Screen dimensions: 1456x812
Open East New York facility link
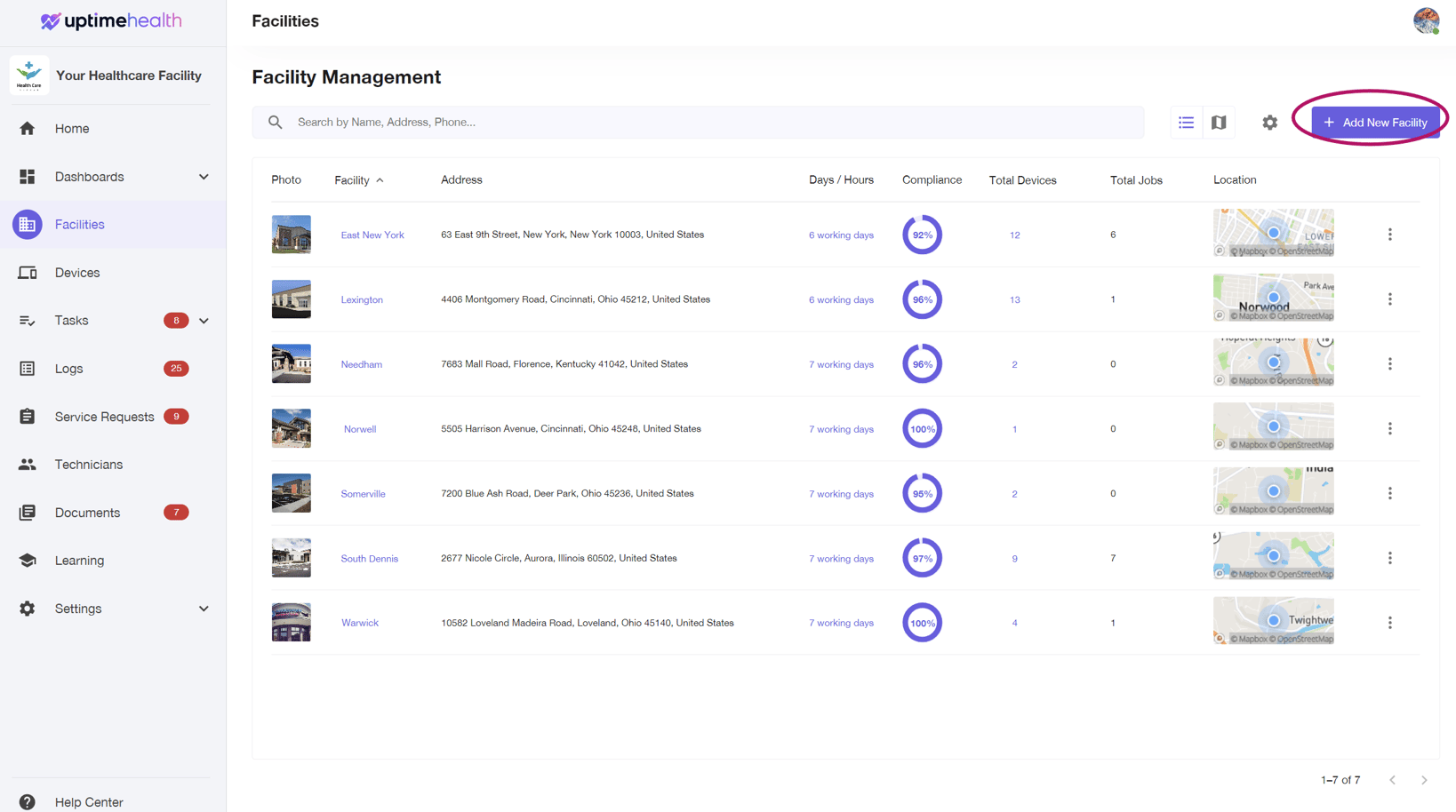point(372,235)
